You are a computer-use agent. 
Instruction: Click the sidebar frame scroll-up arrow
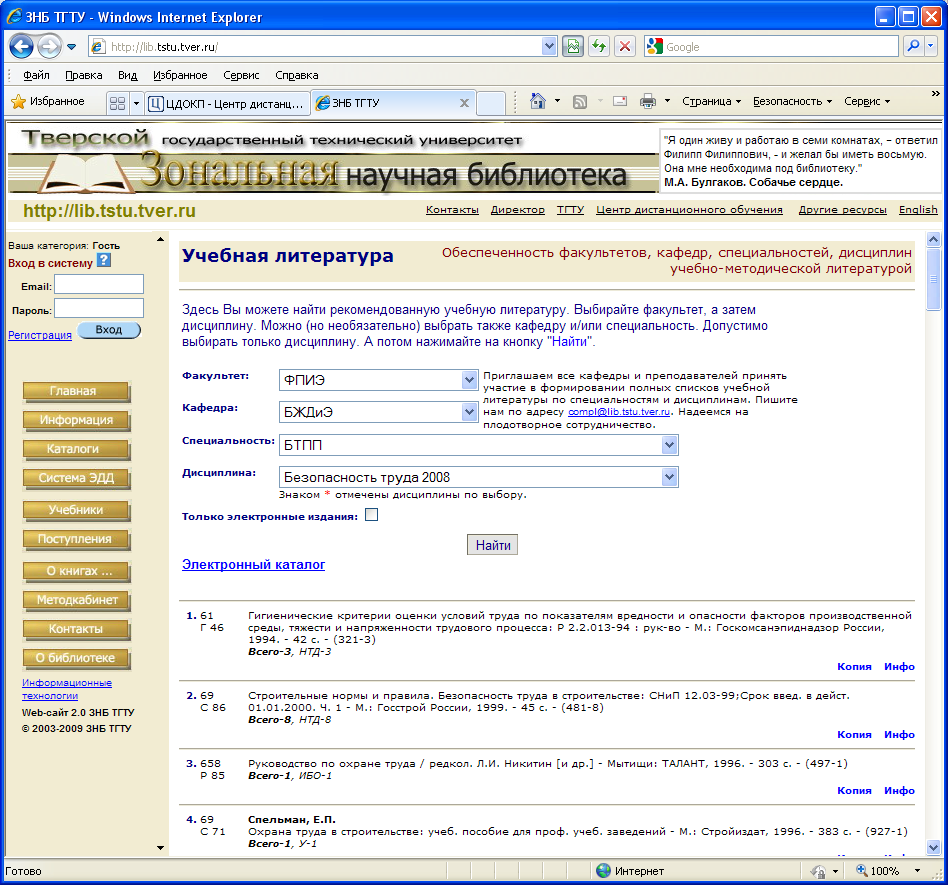[160, 239]
